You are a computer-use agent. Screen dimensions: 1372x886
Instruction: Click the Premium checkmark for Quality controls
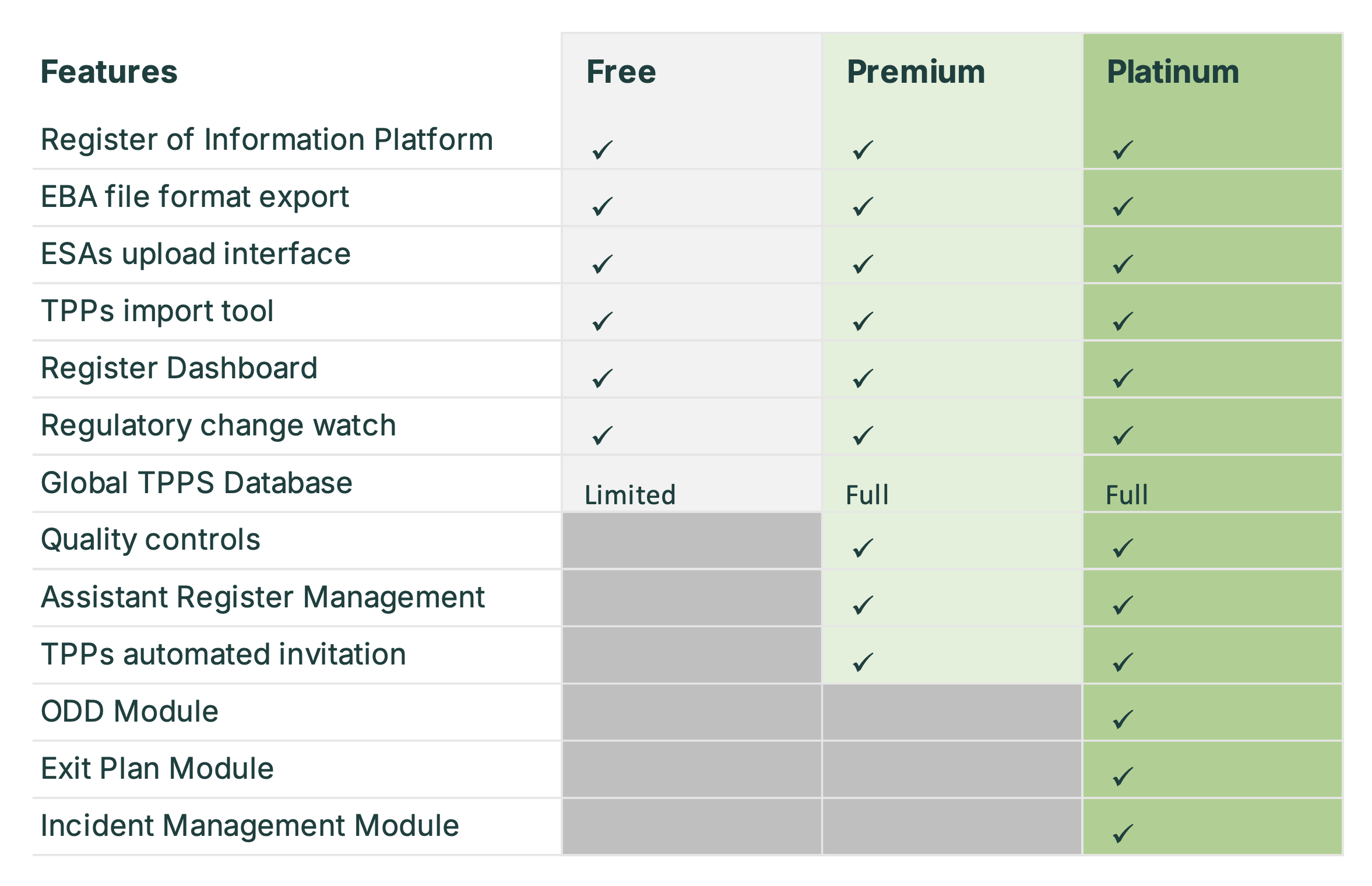(863, 548)
